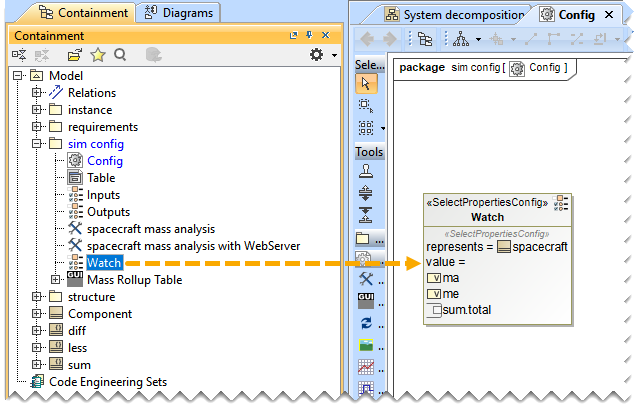Select the wrench and hammer tool in the palette
The image size is (639, 411).
pos(367,278)
